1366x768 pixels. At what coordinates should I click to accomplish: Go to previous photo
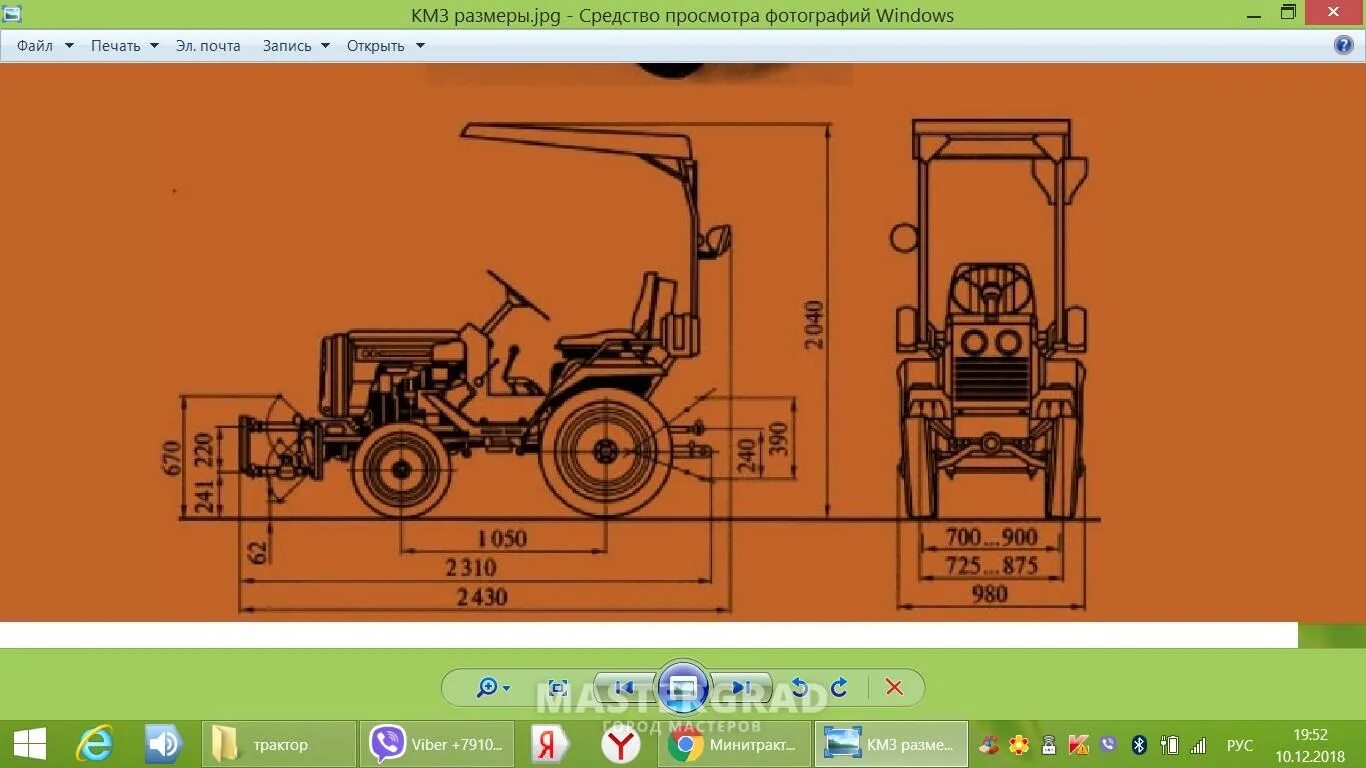[x=624, y=687]
